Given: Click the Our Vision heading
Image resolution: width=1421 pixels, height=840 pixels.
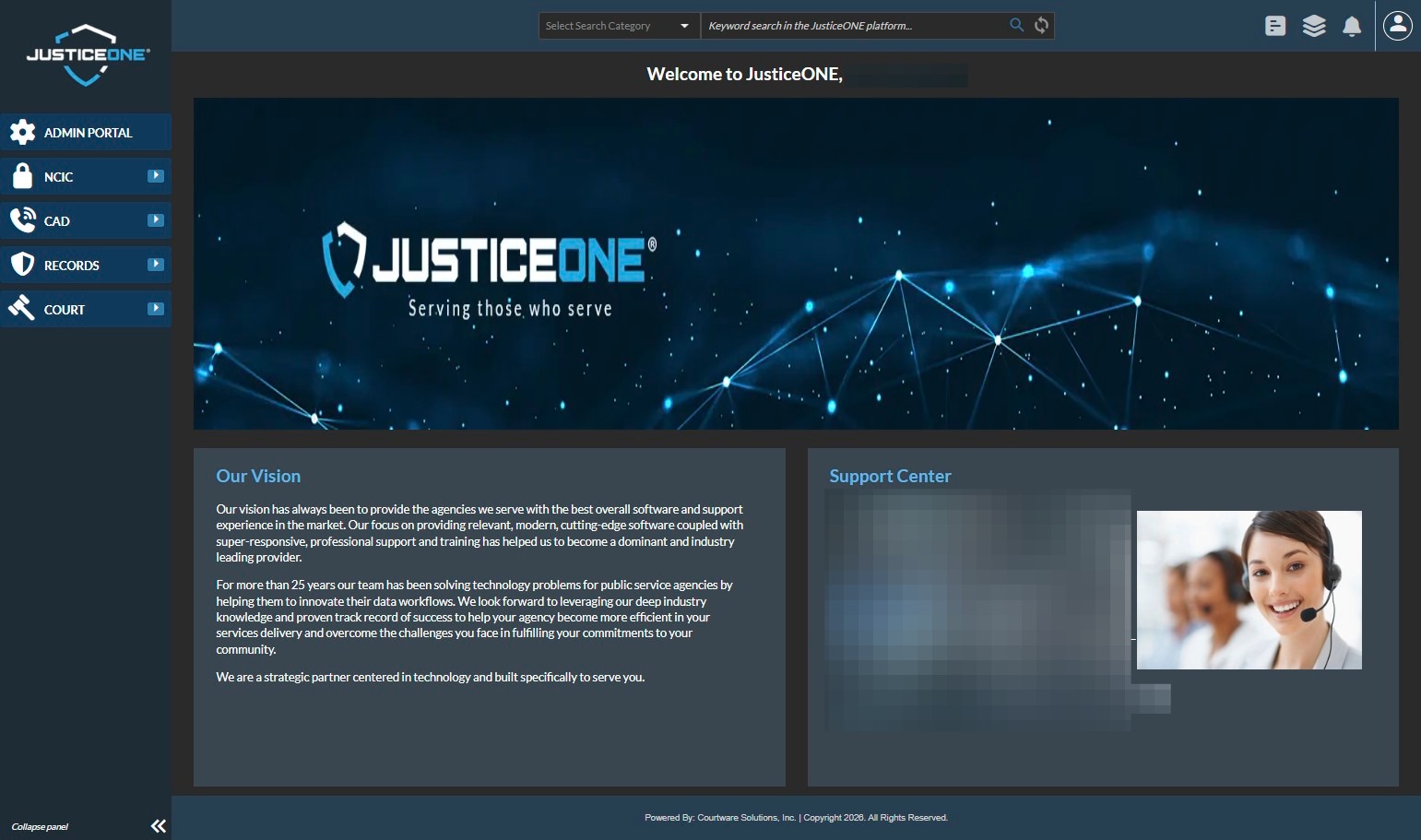Looking at the screenshot, I should coord(258,476).
